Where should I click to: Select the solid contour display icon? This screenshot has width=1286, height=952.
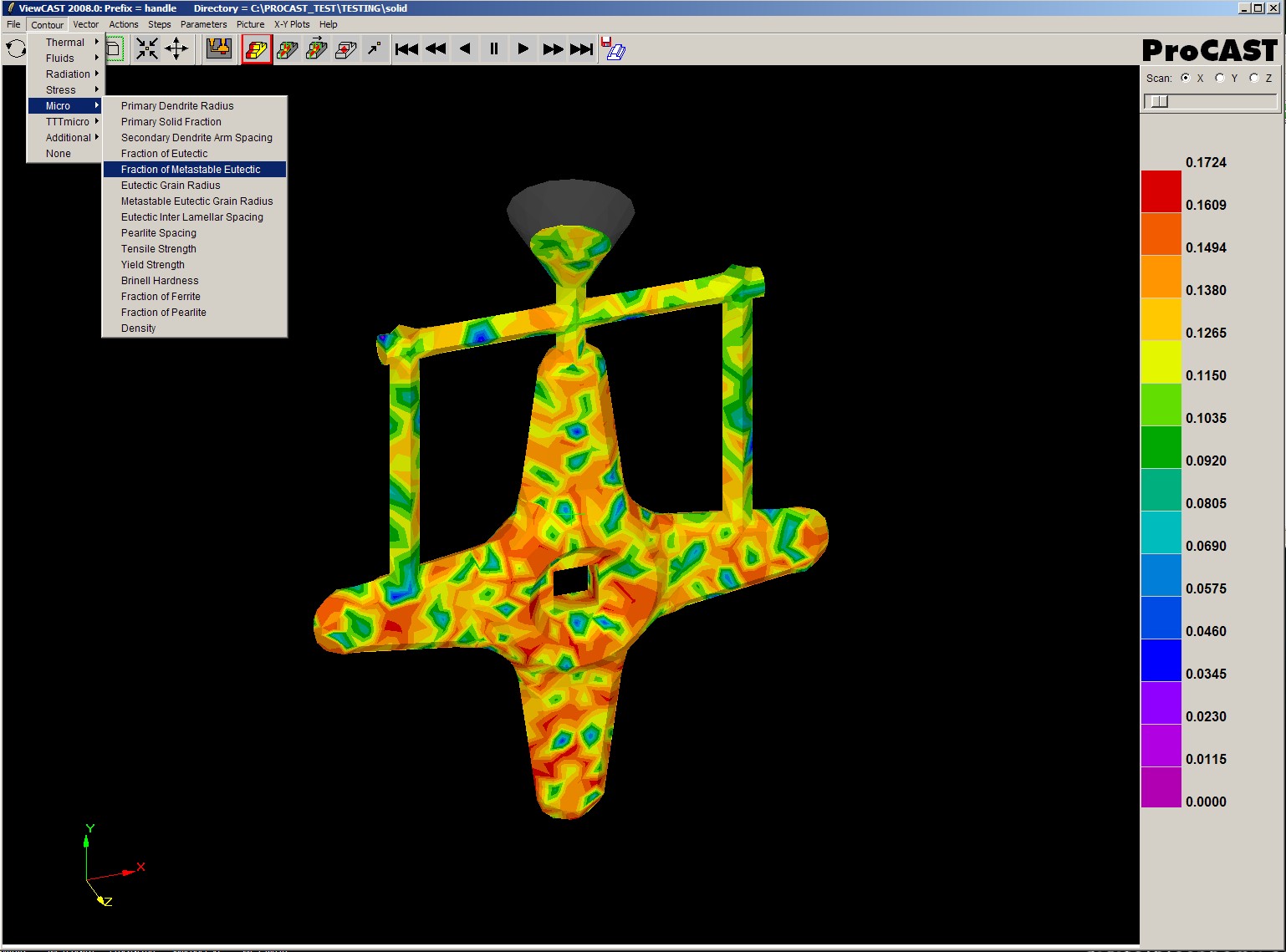pyautogui.click(x=257, y=50)
